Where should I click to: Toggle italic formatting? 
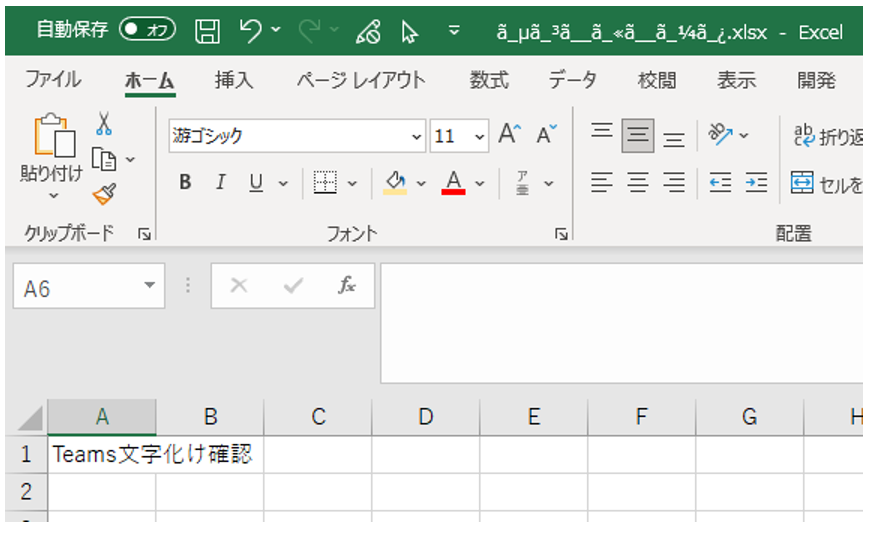click(220, 182)
